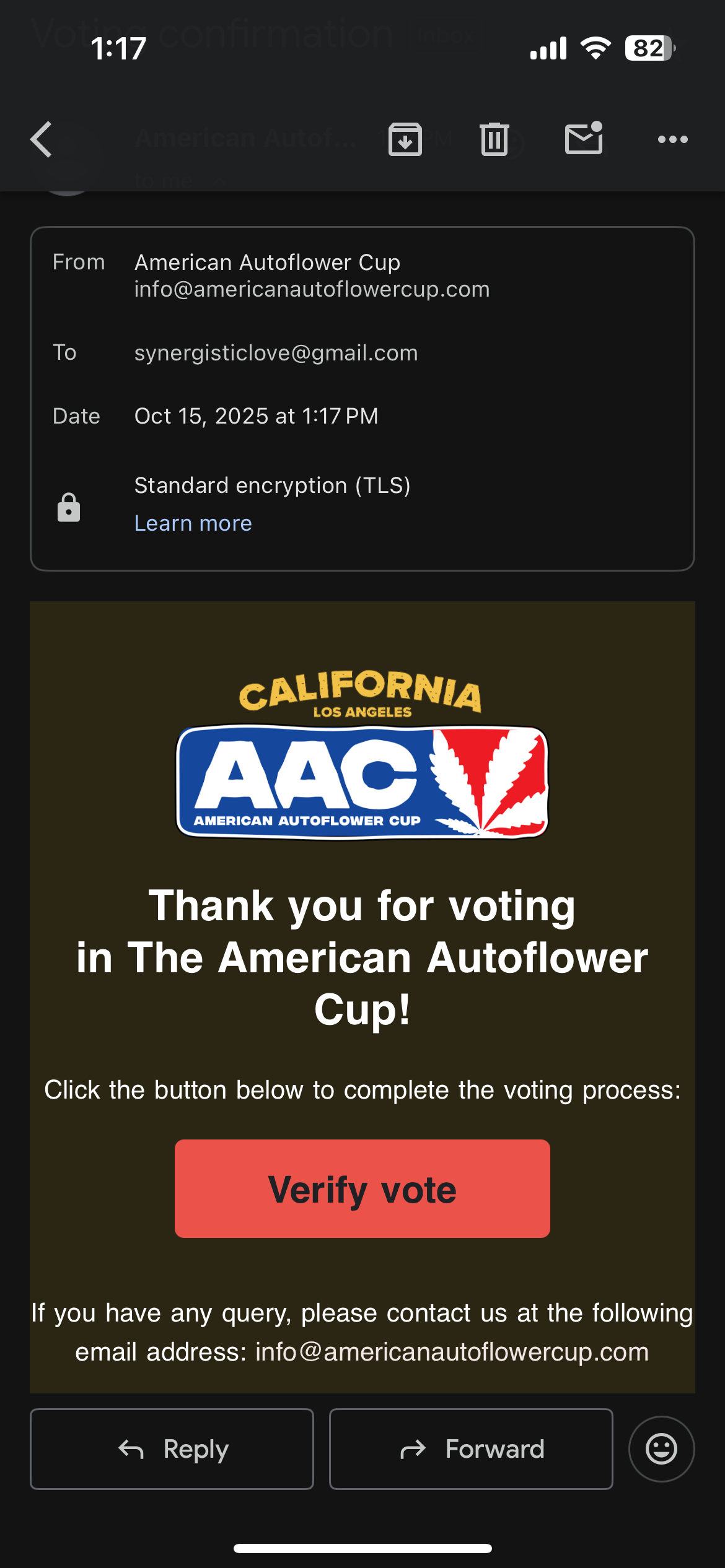Screen dimensions: 725x1568
Task: Tap the AAC American Autoflower Cup logo
Action: pos(362,782)
